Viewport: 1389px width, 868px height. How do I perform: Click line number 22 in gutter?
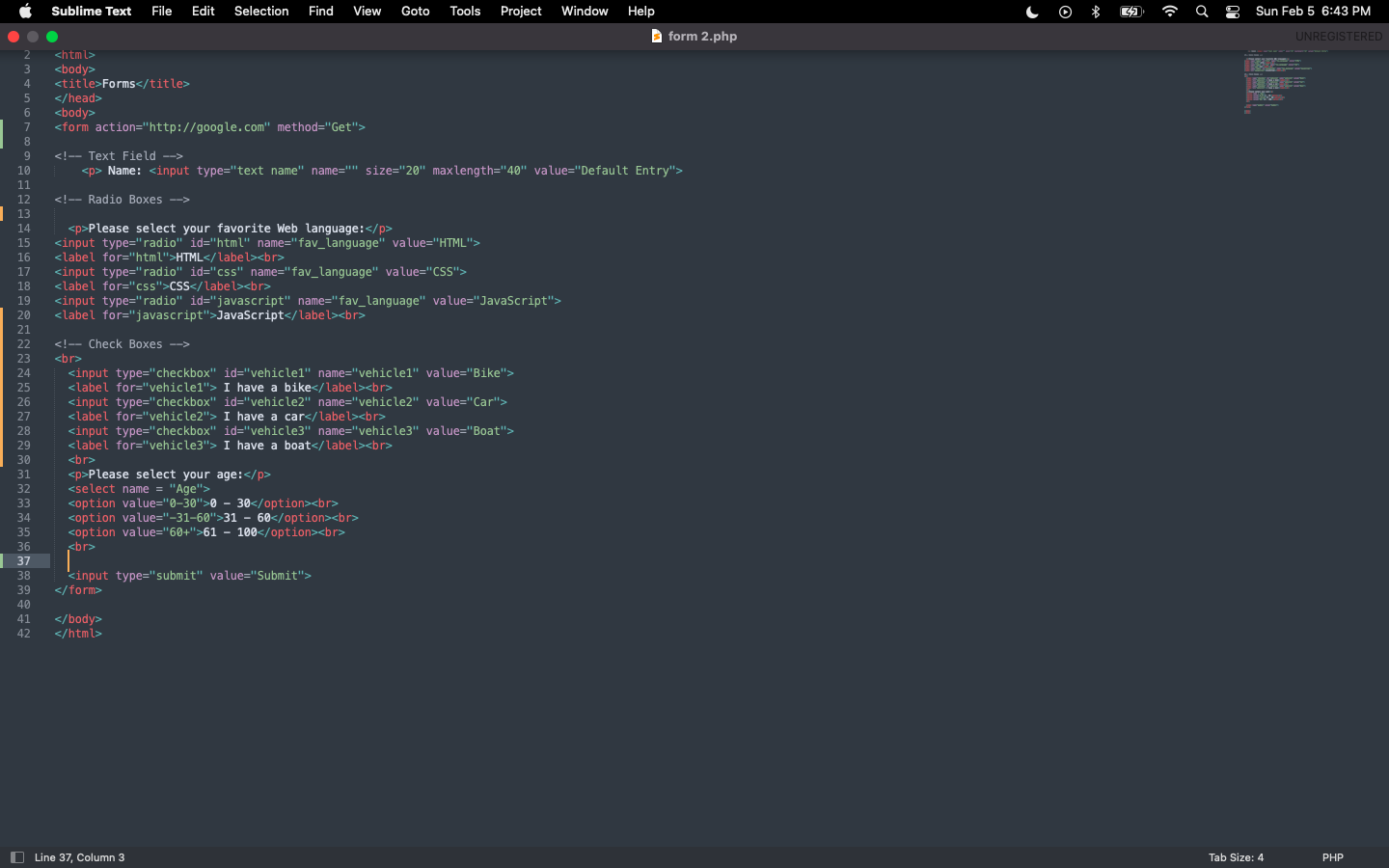23,344
